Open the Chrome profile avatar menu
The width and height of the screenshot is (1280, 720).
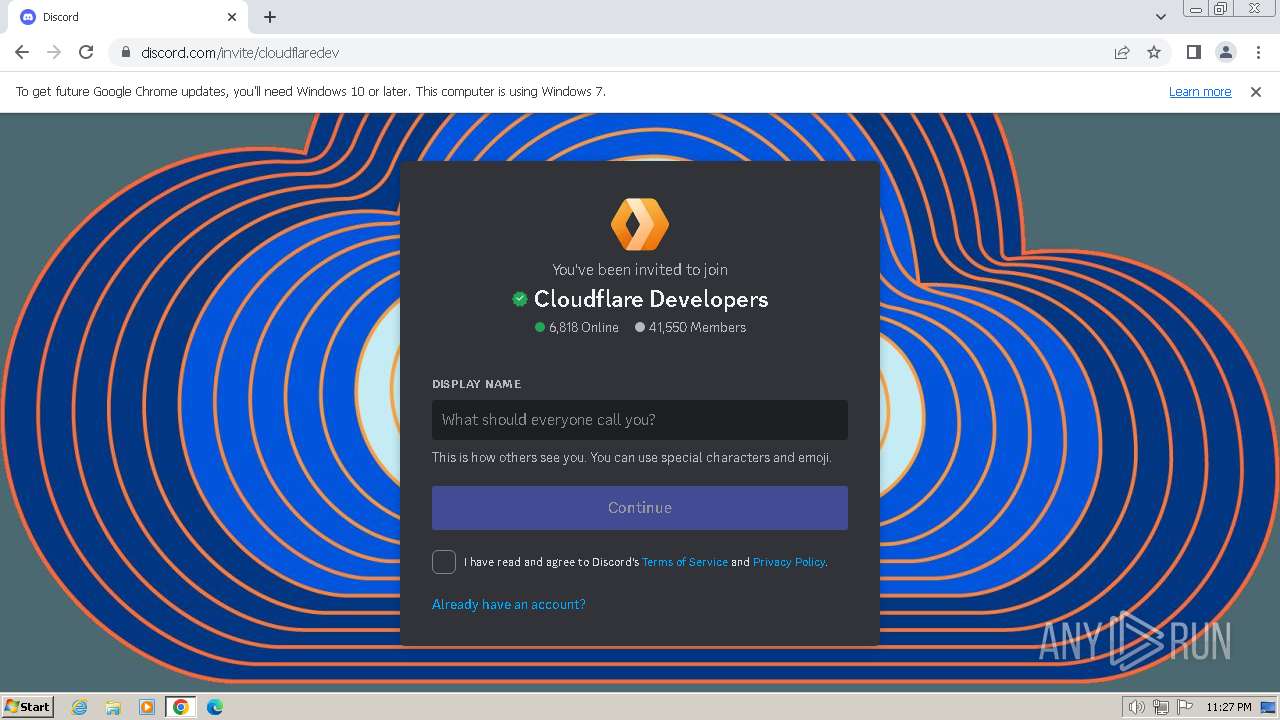click(x=1225, y=52)
